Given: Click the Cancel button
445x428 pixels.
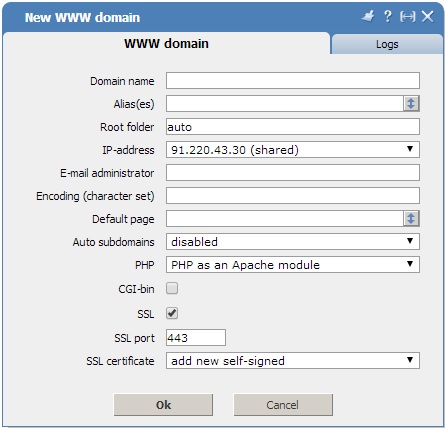Looking at the screenshot, I should (283, 405).
